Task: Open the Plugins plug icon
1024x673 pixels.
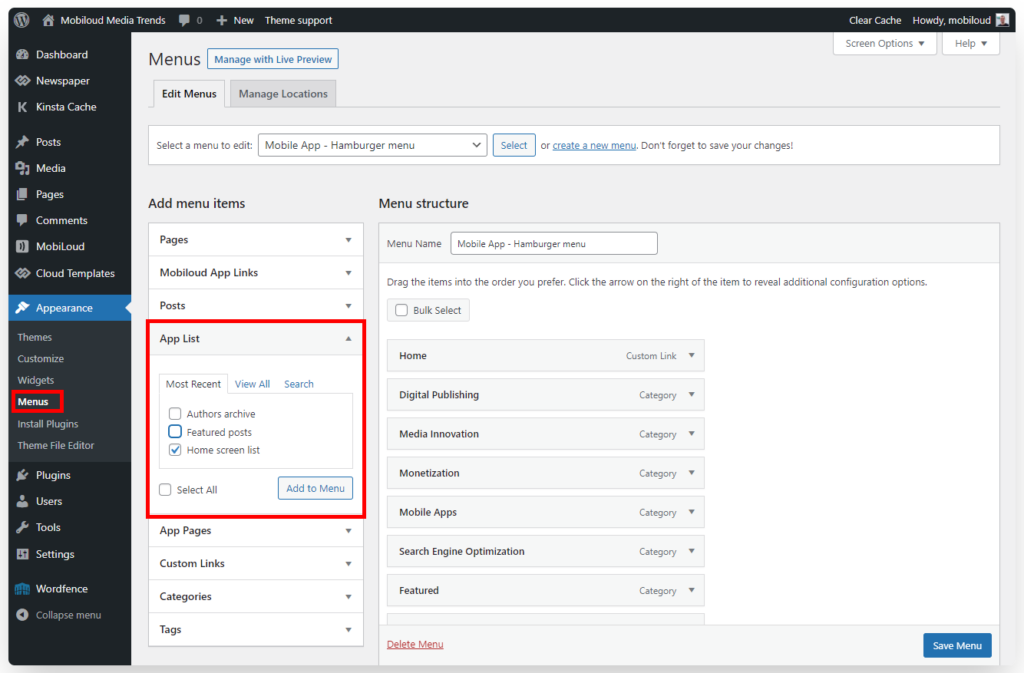Action: 23,475
